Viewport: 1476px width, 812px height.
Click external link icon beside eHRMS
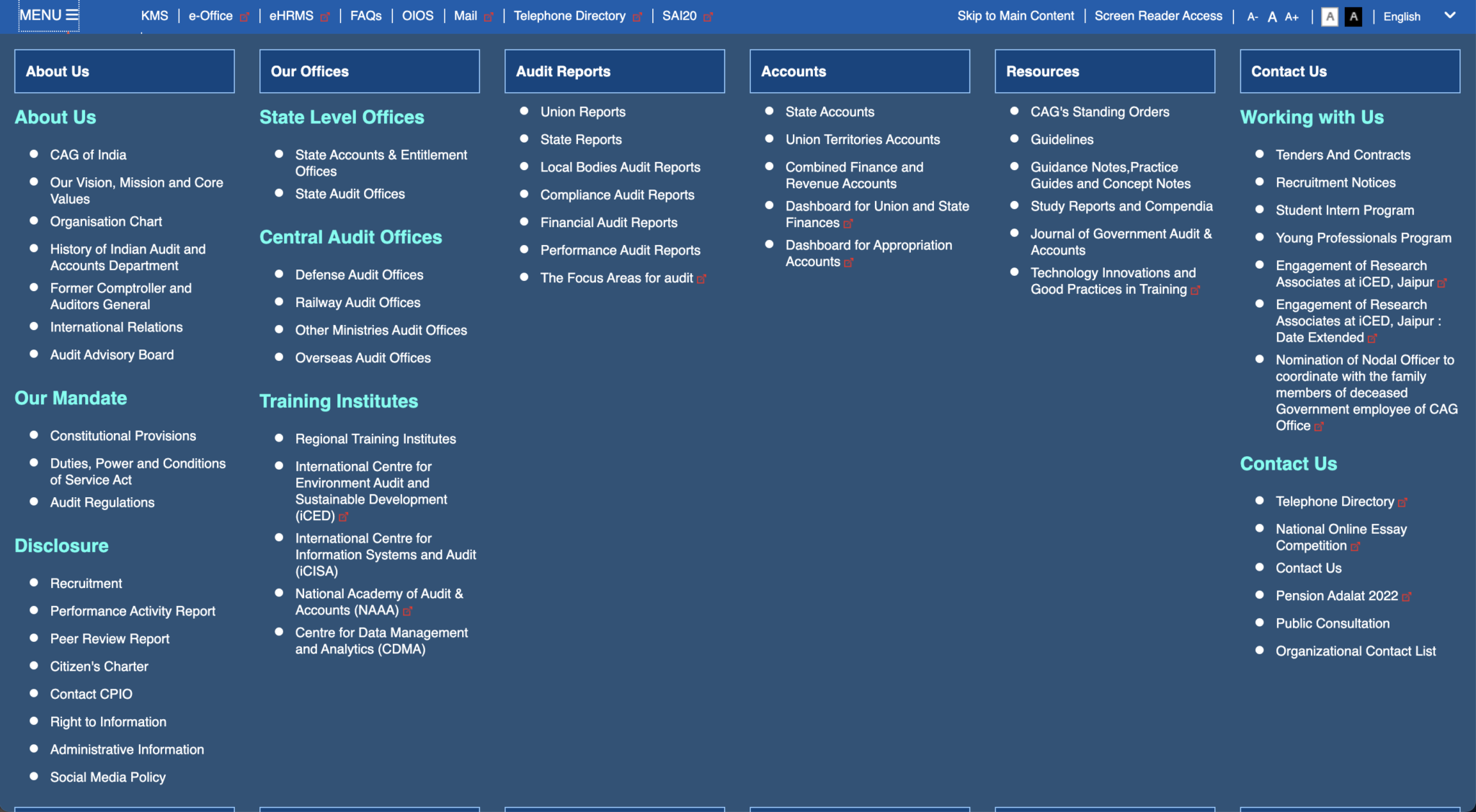[x=325, y=17]
